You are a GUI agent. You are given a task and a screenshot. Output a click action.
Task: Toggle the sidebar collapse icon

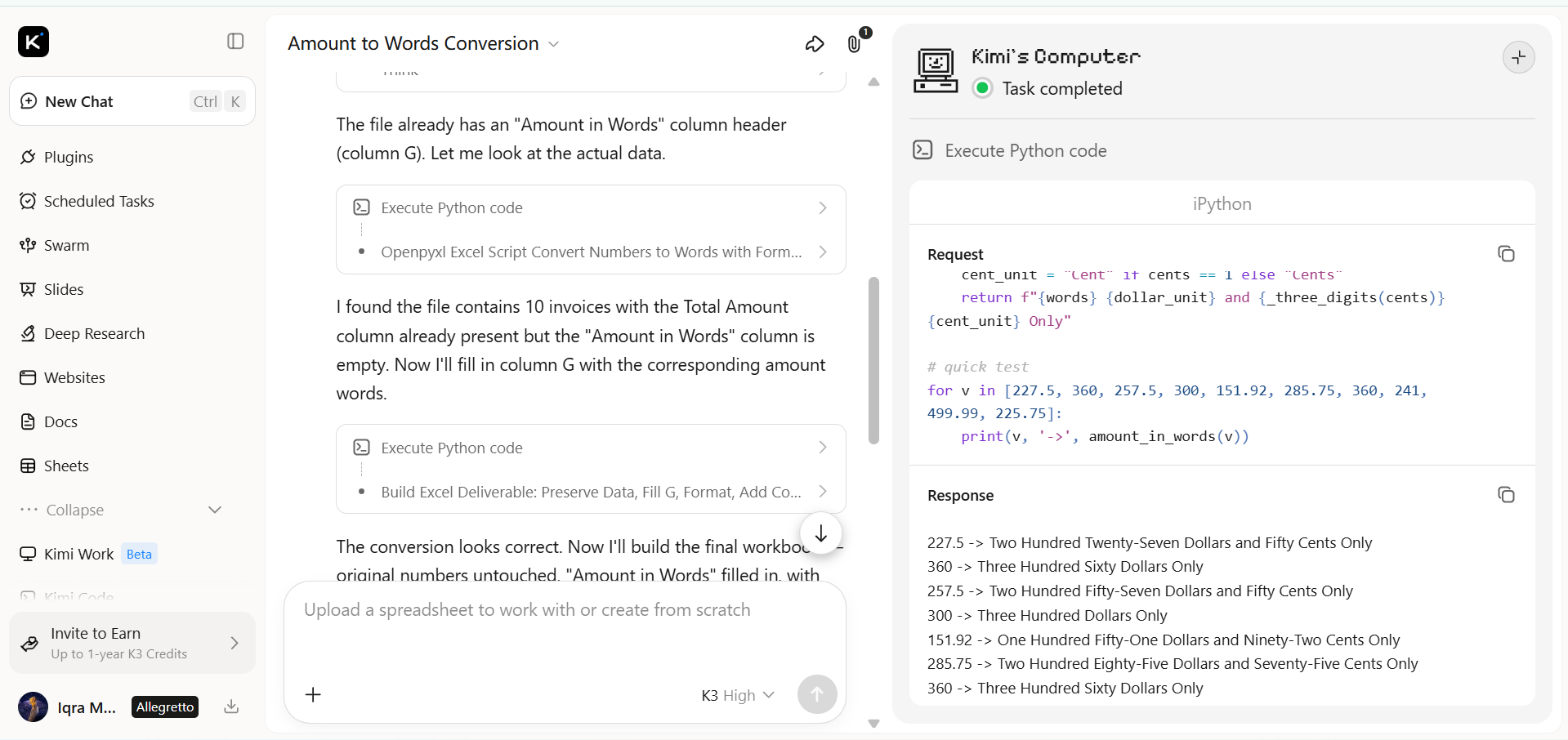235,41
